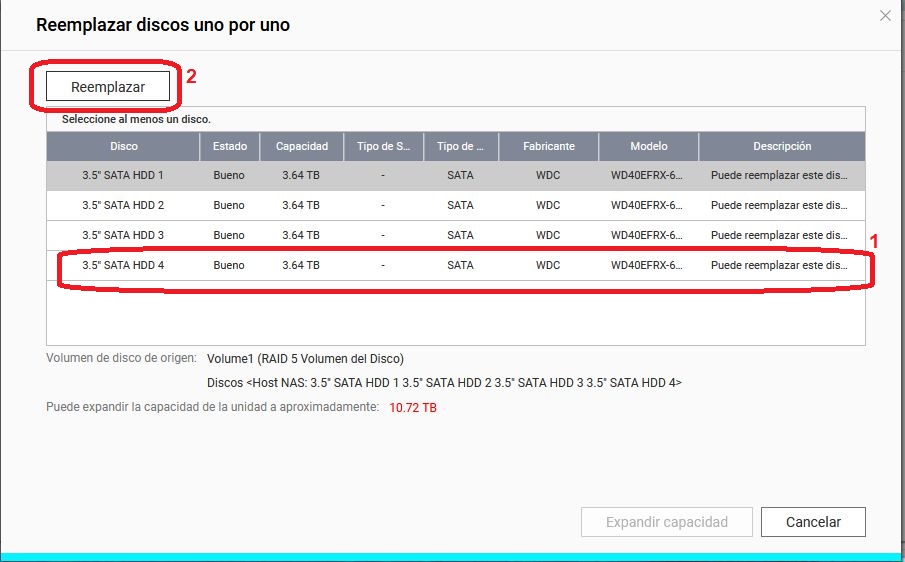Pick the 3.5" SATA HDD 4 row

point(123,266)
